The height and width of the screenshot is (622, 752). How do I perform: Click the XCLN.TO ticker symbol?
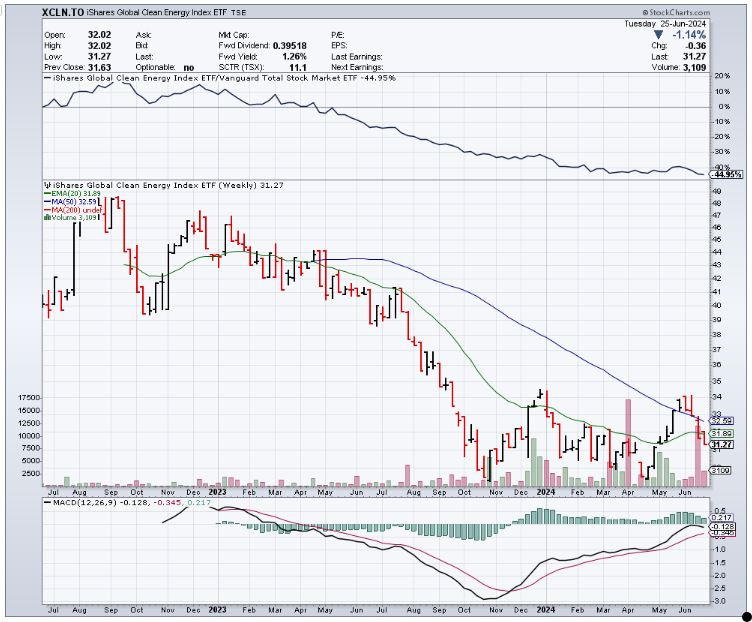click(x=63, y=13)
